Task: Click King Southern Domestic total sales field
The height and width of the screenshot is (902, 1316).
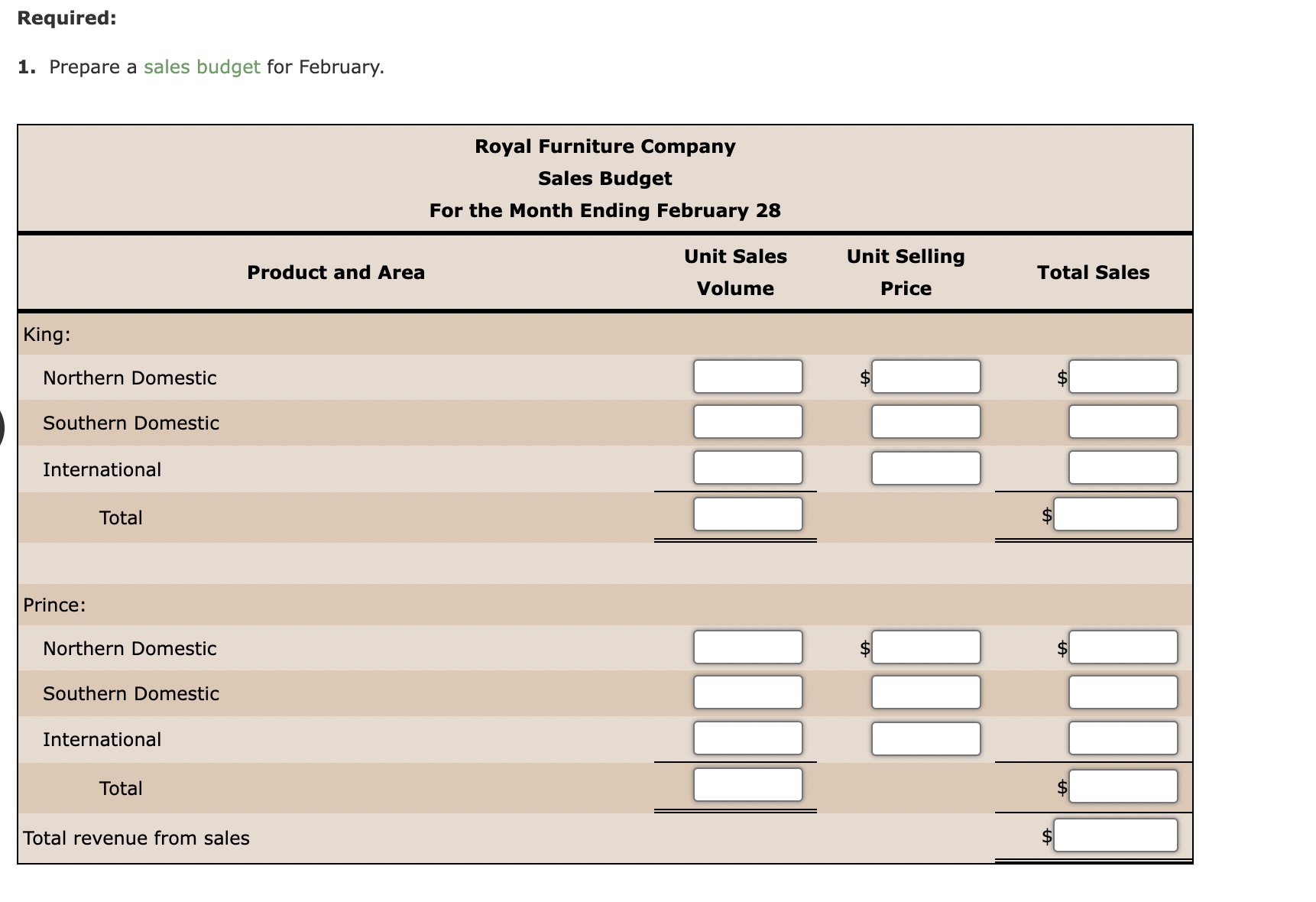Action: (x=1122, y=421)
